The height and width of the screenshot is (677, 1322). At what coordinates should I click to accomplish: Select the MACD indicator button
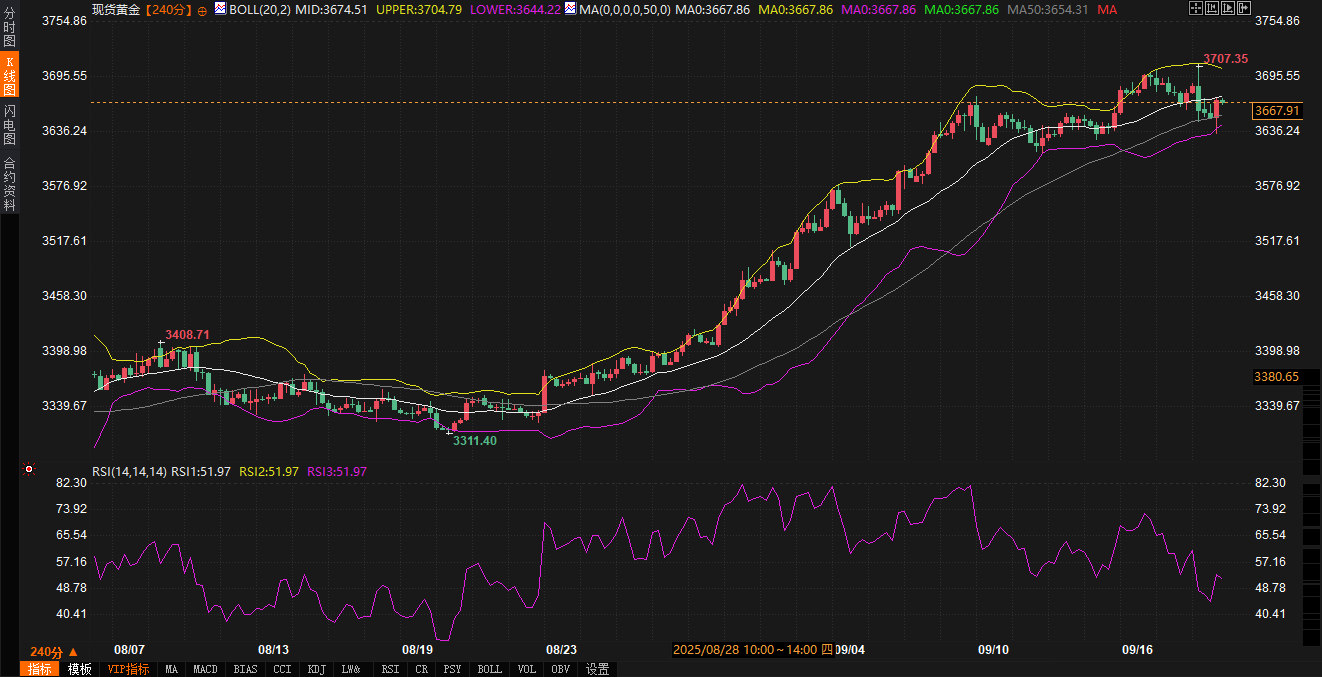206,669
